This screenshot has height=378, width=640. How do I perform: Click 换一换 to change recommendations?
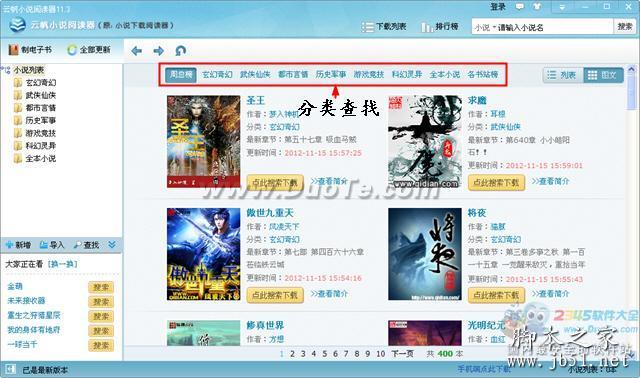coord(62,264)
